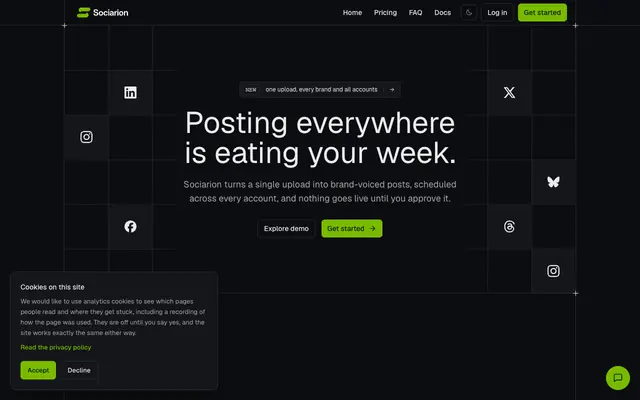The image size is (640, 400).
Task: Click the Sociarion logo in the header
Action: tap(102, 13)
